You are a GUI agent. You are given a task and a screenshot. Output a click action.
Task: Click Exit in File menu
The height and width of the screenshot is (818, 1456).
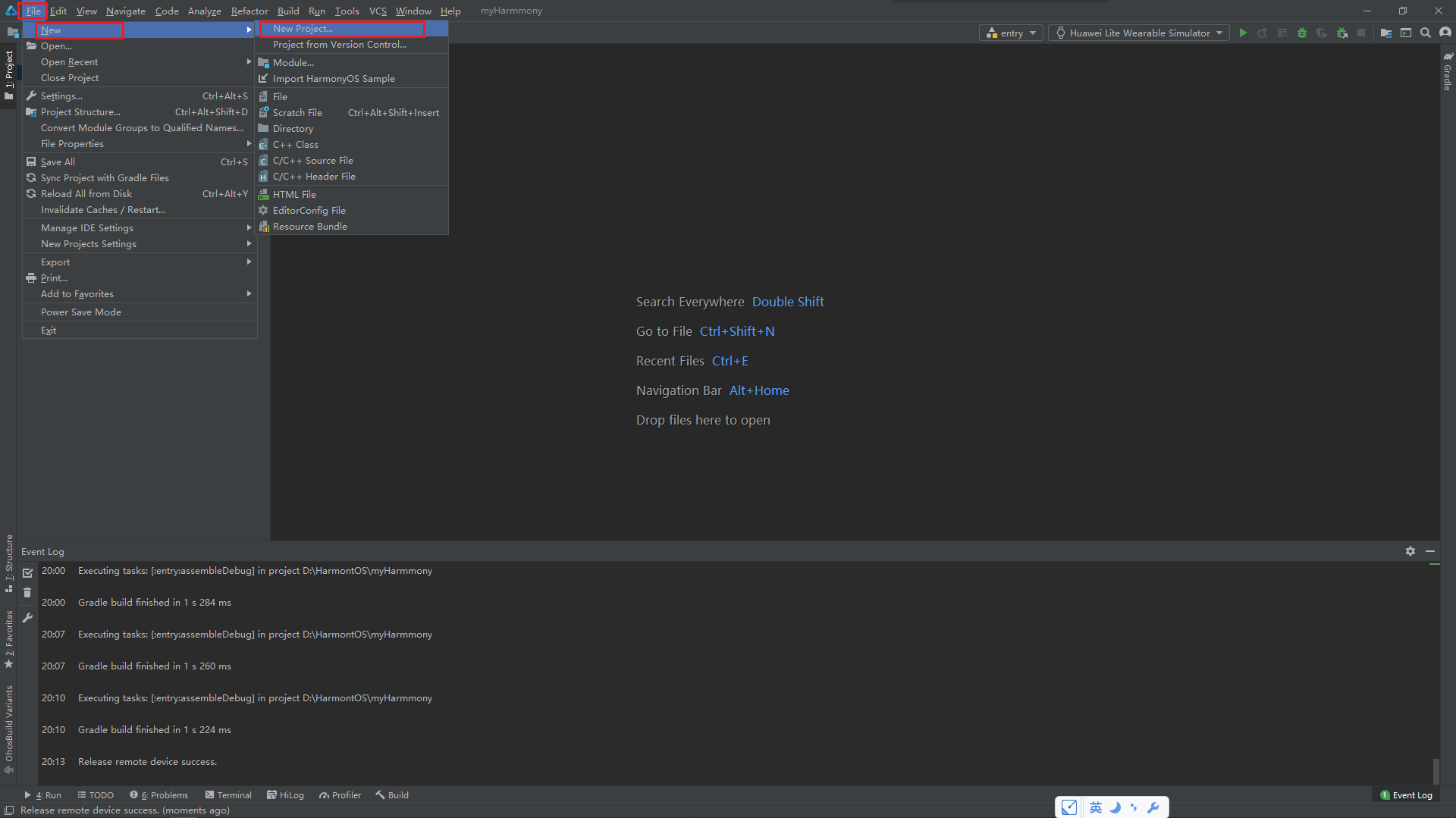tap(140, 331)
